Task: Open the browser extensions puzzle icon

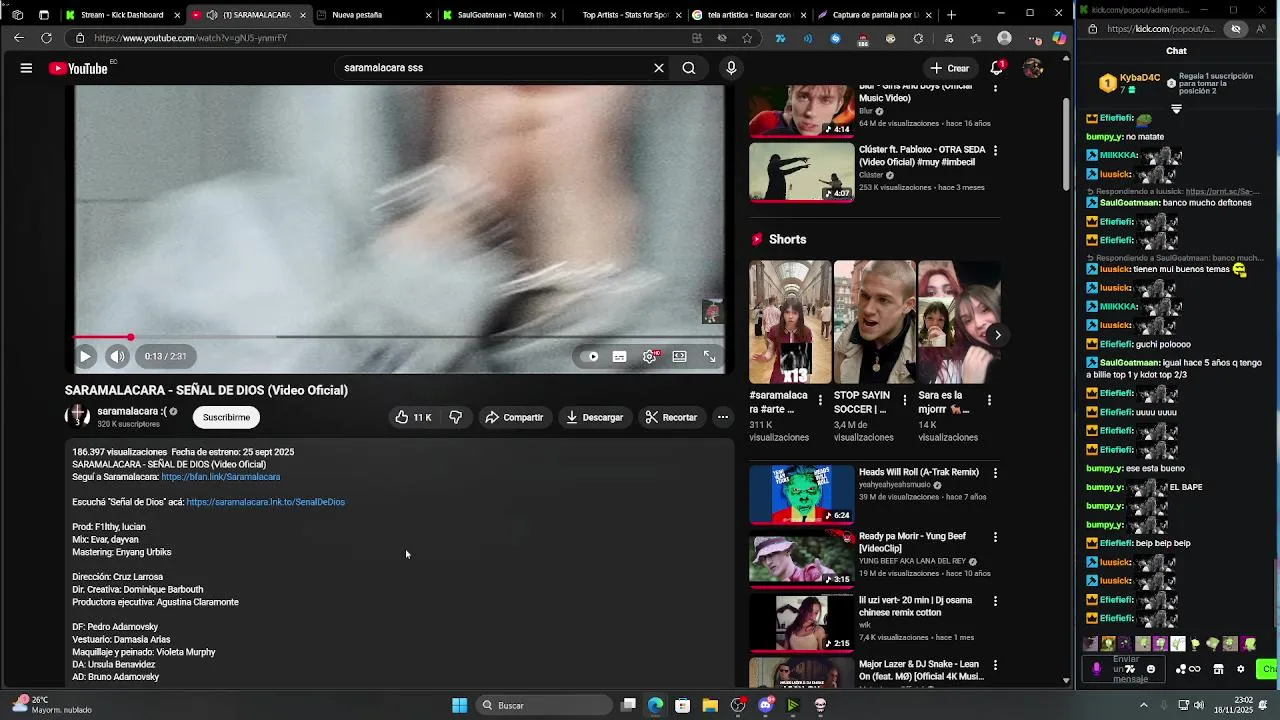Action: coord(918,39)
